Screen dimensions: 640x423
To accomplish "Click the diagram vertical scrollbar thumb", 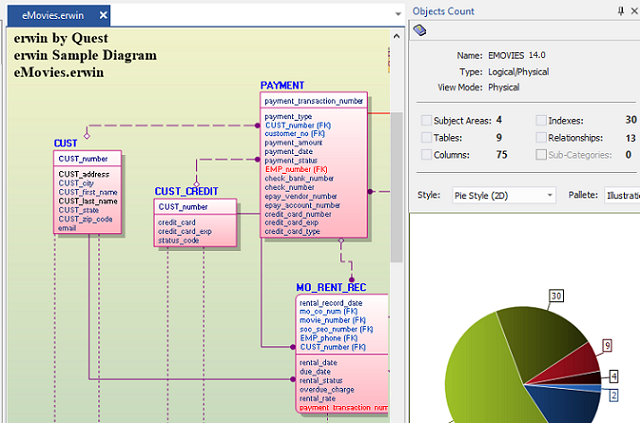I will pyautogui.click(x=396, y=187).
